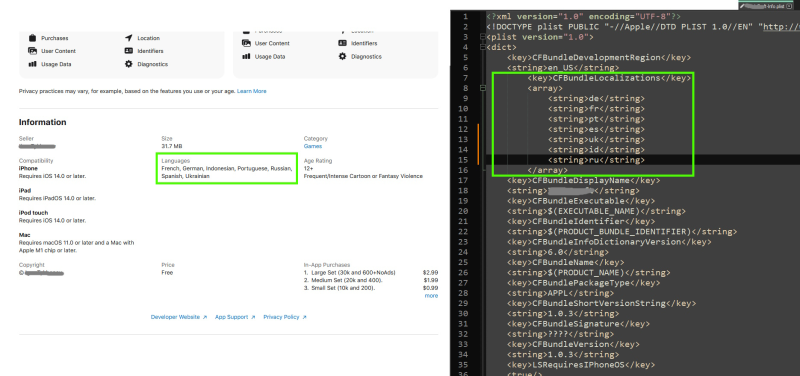Click the $0.99 price
The height and width of the screenshot is (376, 800).
click(431, 288)
